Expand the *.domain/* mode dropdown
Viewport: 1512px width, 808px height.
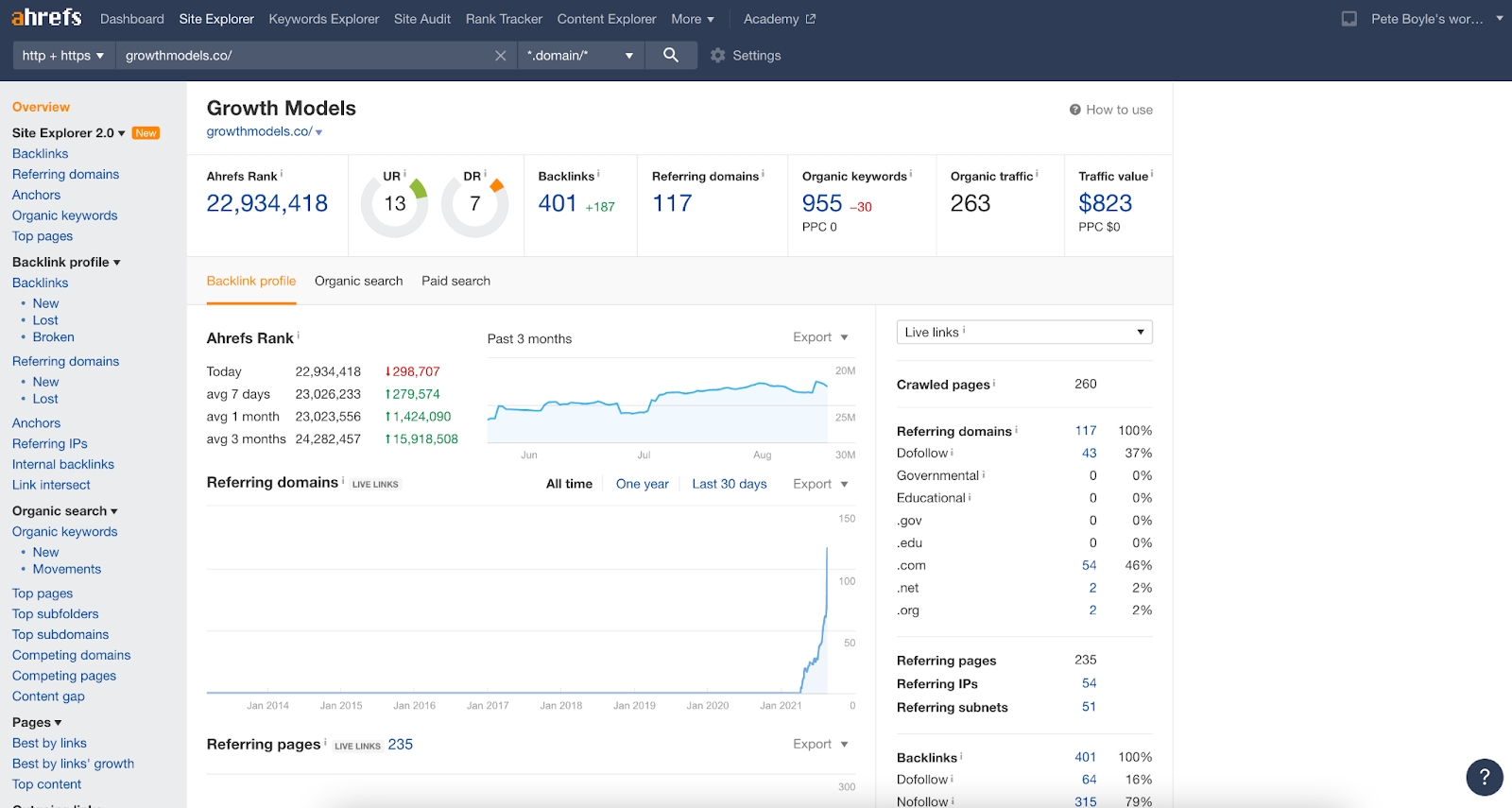point(580,56)
